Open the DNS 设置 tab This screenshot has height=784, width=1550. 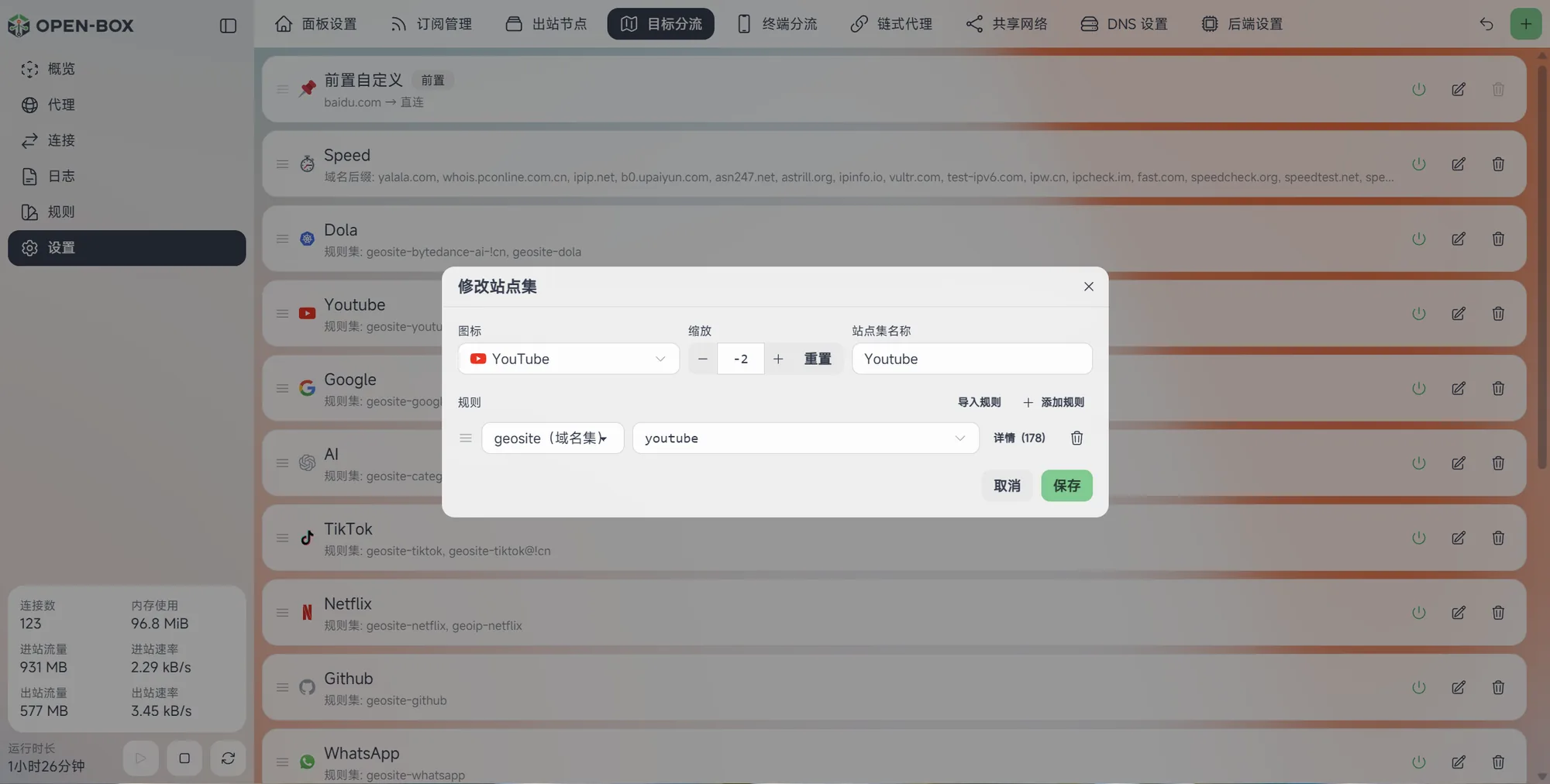[x=1124, y=24]
